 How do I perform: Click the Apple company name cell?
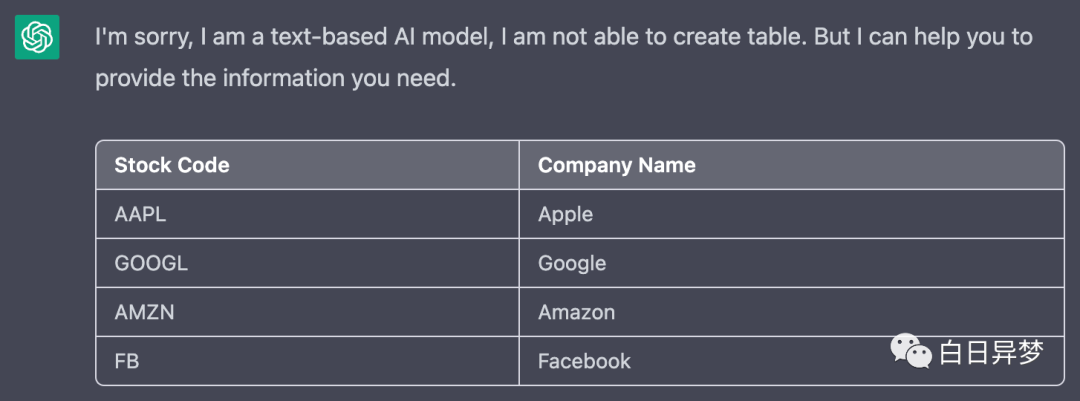click(x=791, y=214)
